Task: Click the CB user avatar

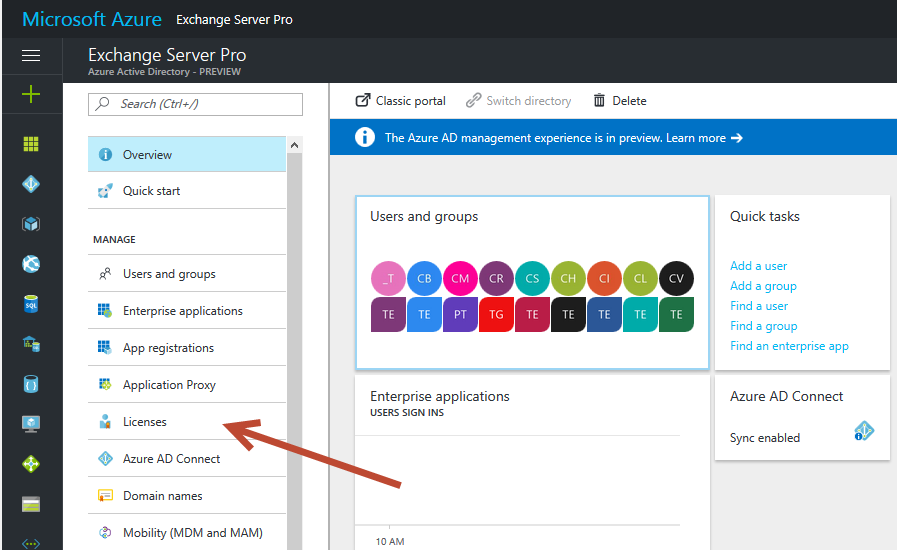Action: click(424, 279)
